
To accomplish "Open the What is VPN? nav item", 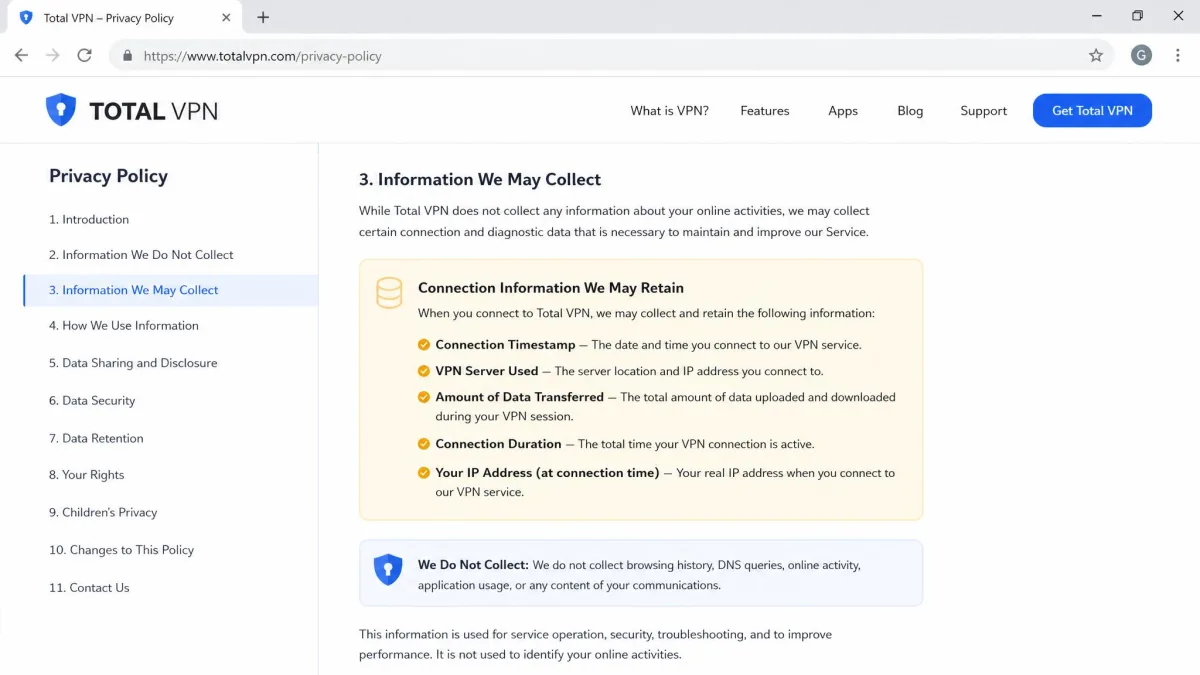I will 669,111.
